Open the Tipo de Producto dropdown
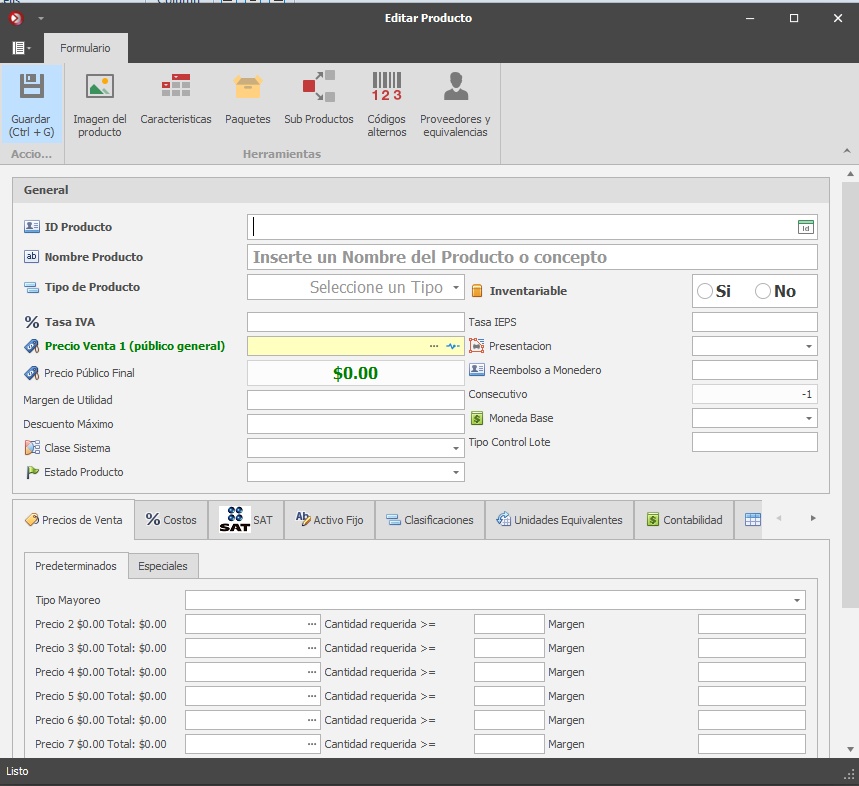Screen dimensions: 859x786 pyautogui.click(x=456, y=287)
